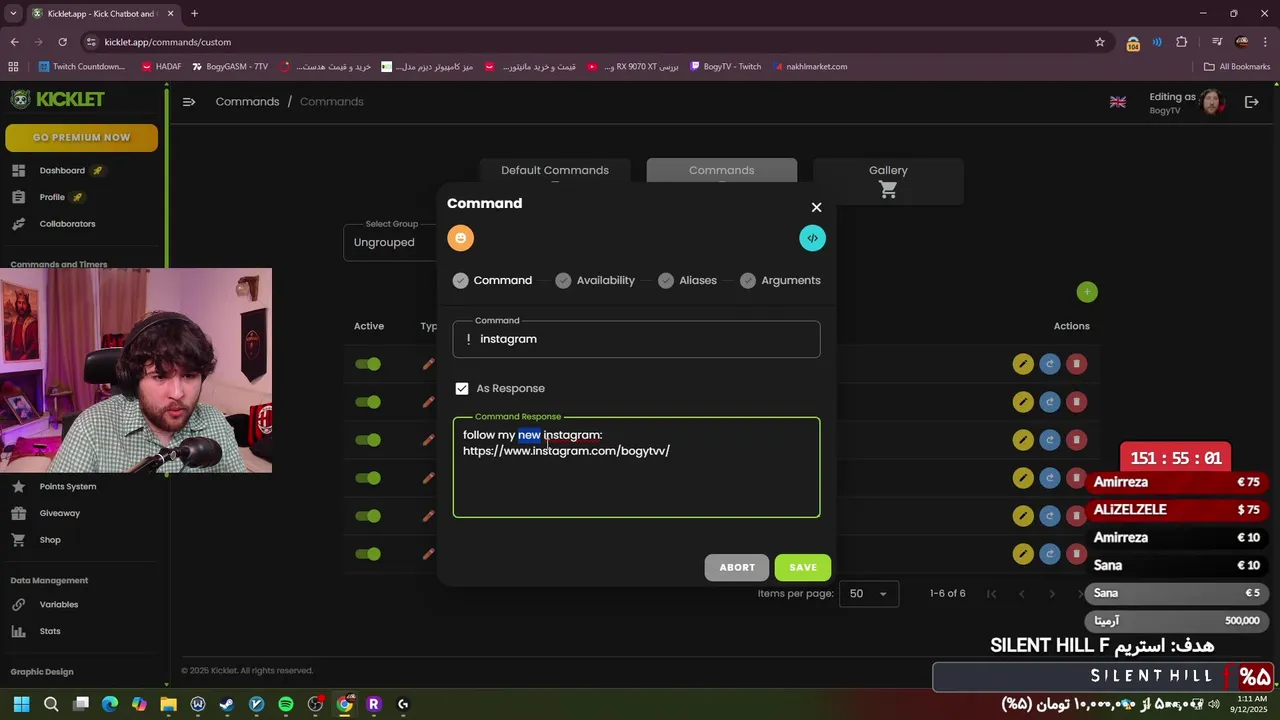Open Editing as BogyTV profile menu

click(1186, 102)
